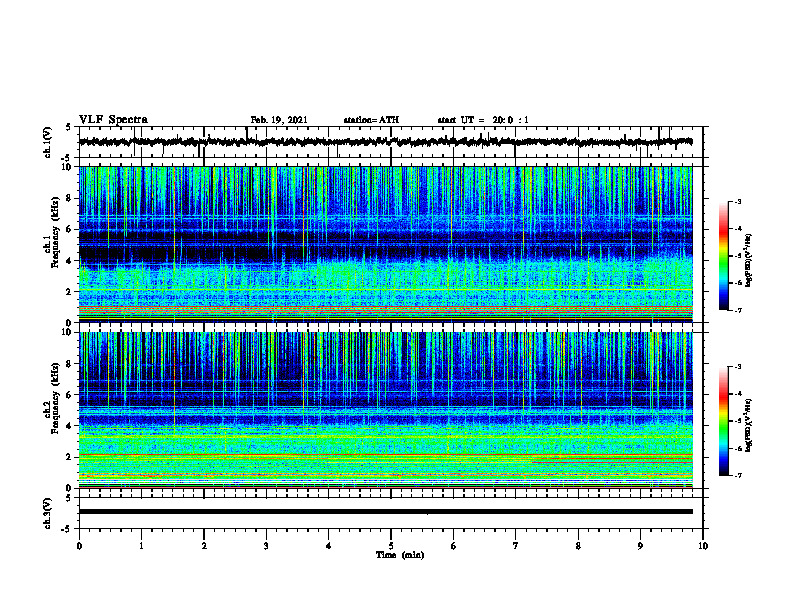Screen dimensions: 792x612
Task: Click time axis tick label "5"
Action: [x=391, y=546]
